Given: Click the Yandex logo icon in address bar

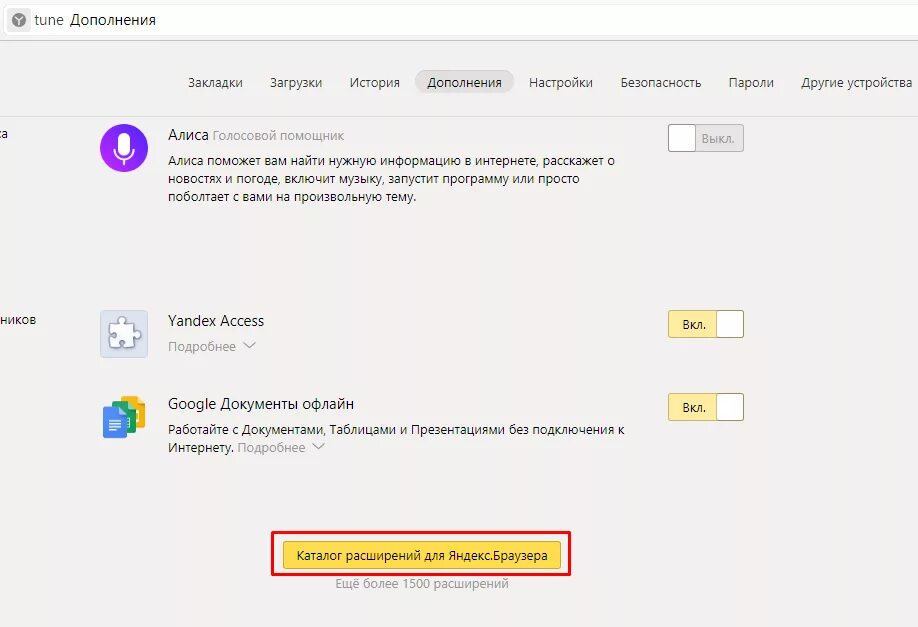Looking at the screenshot, I should [19, 20].
